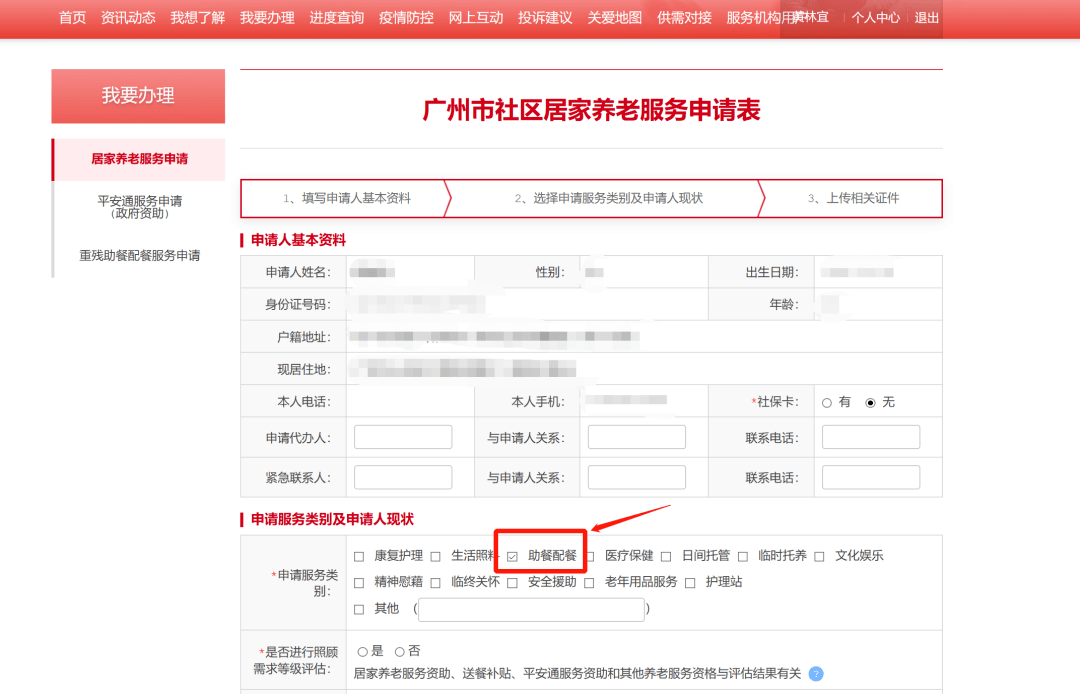Open 重残助餐配餐服务申请 in the sidebar

[x=139, y=256]
